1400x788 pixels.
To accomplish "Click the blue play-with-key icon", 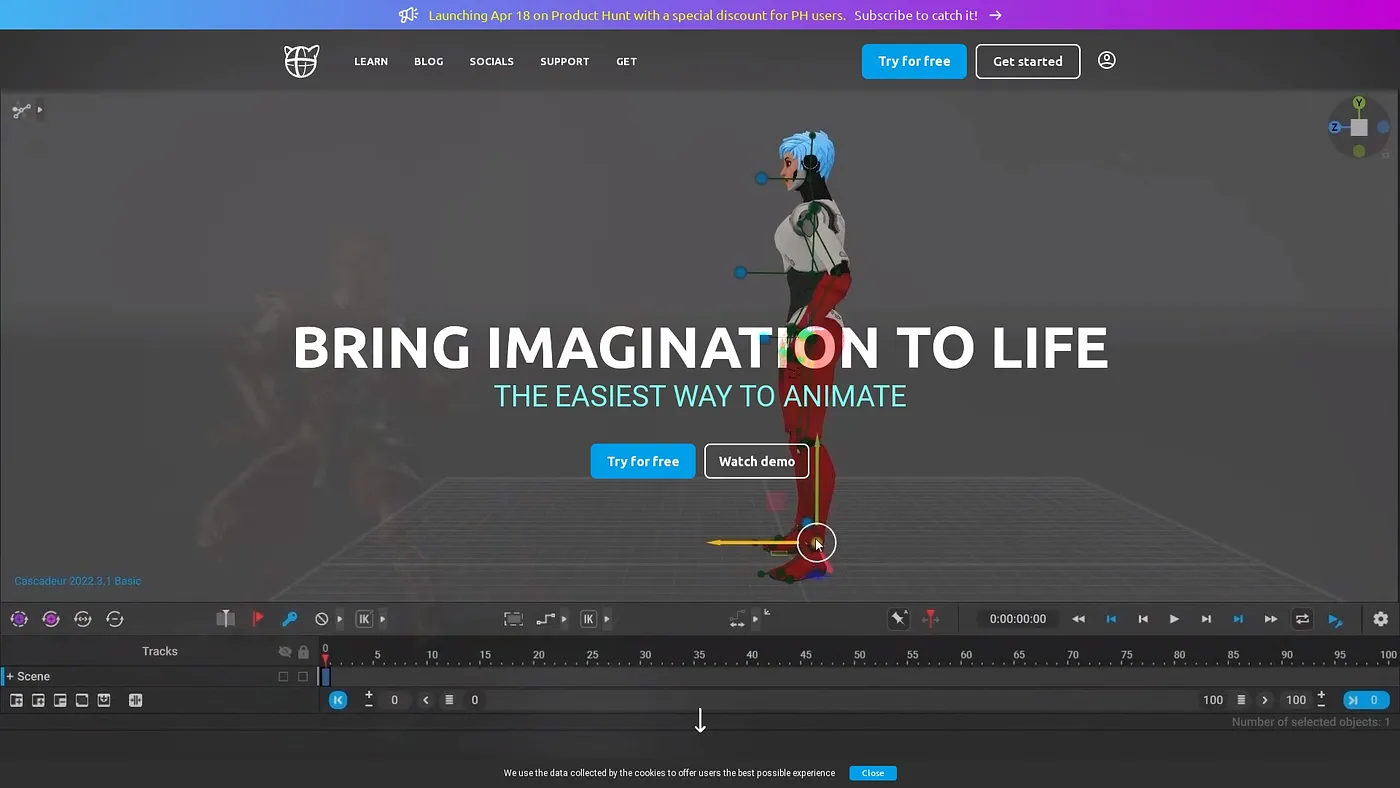I will point(1335,619).
